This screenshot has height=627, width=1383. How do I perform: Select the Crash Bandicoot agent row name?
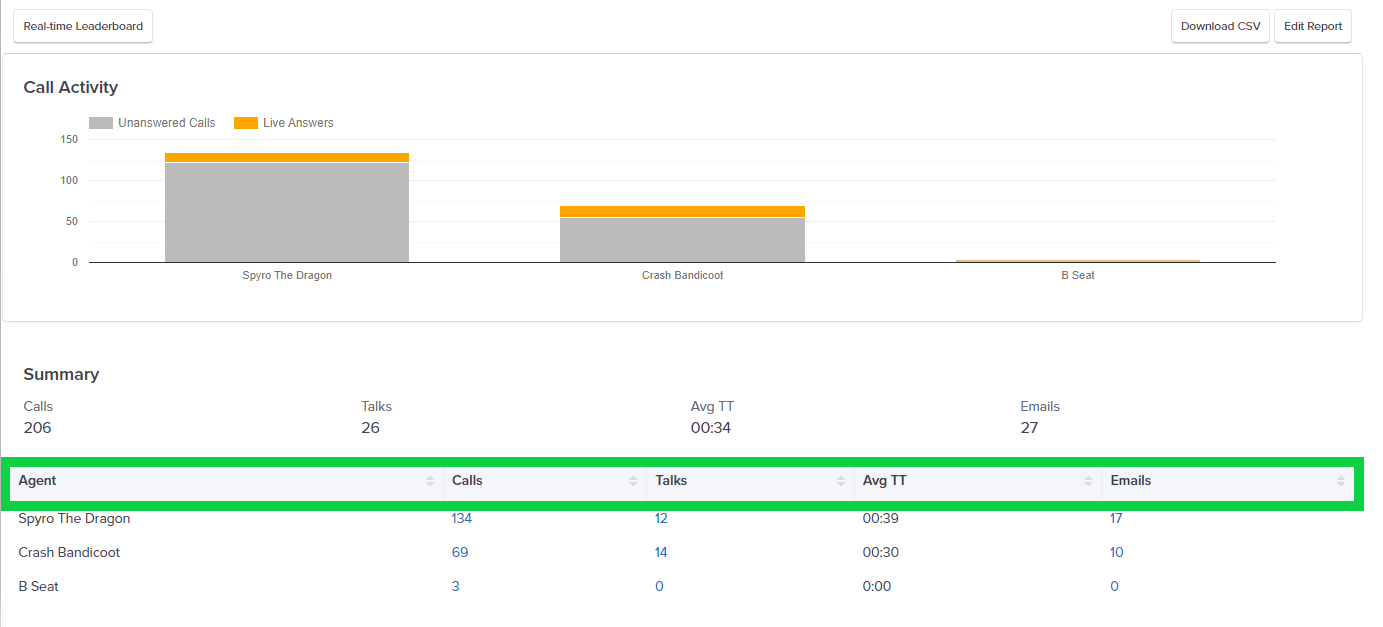[x=69, y=552]
